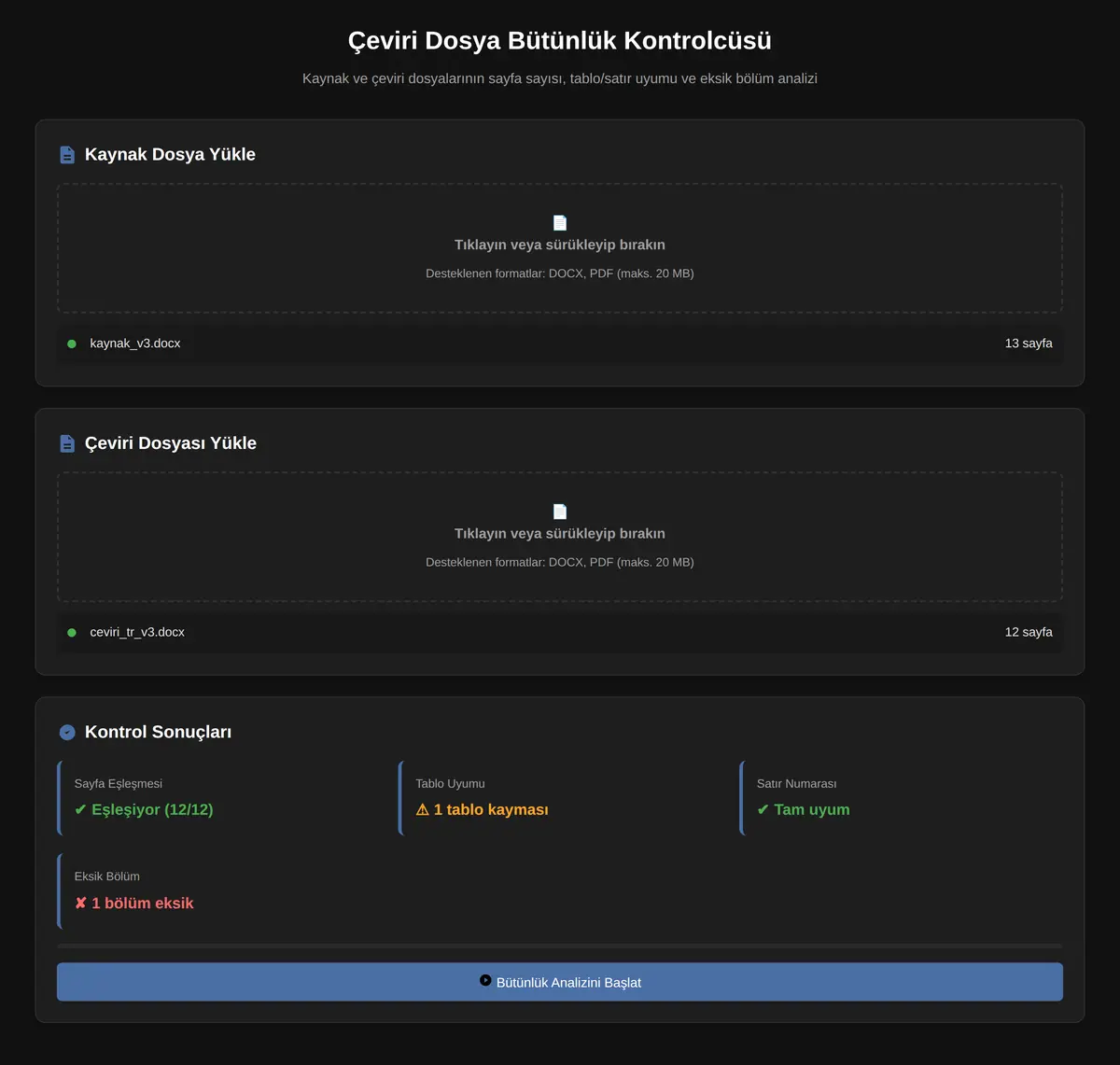The image size is (1120, 1065).
Task: Select the ceviri_tr_v3.docx file name
Action: (137, 632)
